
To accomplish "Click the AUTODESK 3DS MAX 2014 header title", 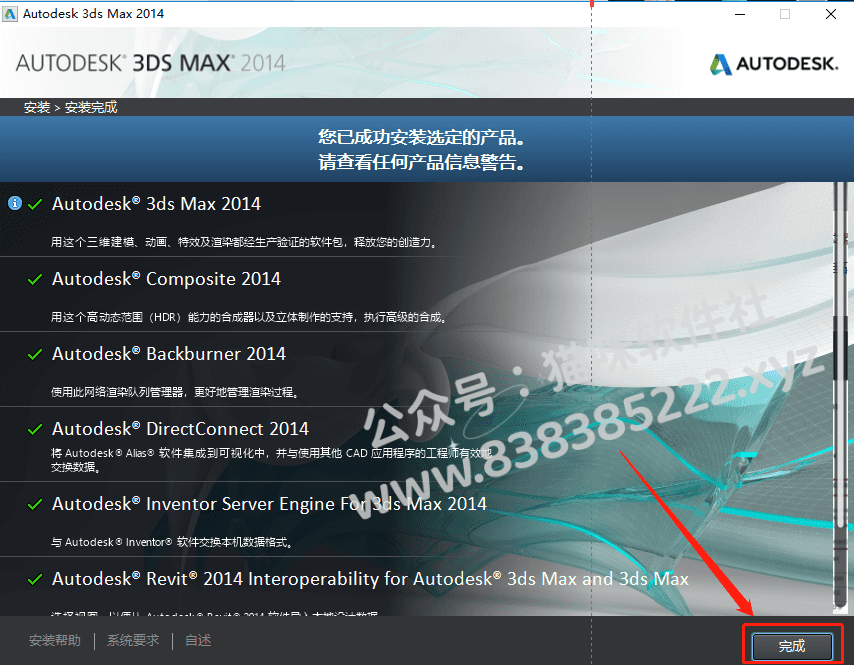I will (150, 63).
